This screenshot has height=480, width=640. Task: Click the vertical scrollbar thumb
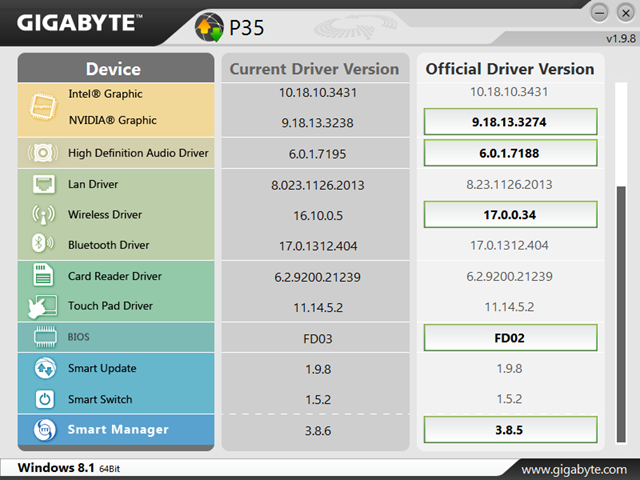(621, 314)
